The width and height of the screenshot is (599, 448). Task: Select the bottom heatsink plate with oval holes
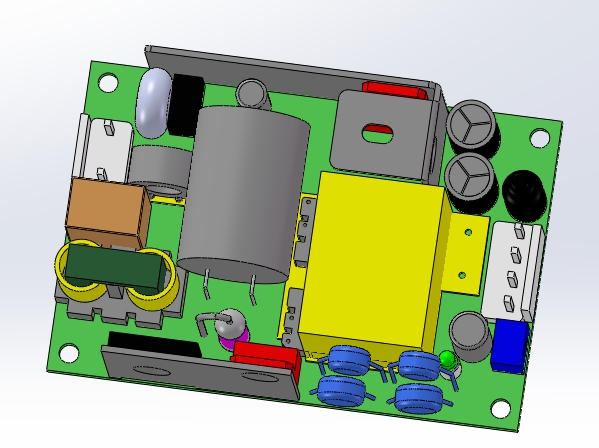(201, 372)
